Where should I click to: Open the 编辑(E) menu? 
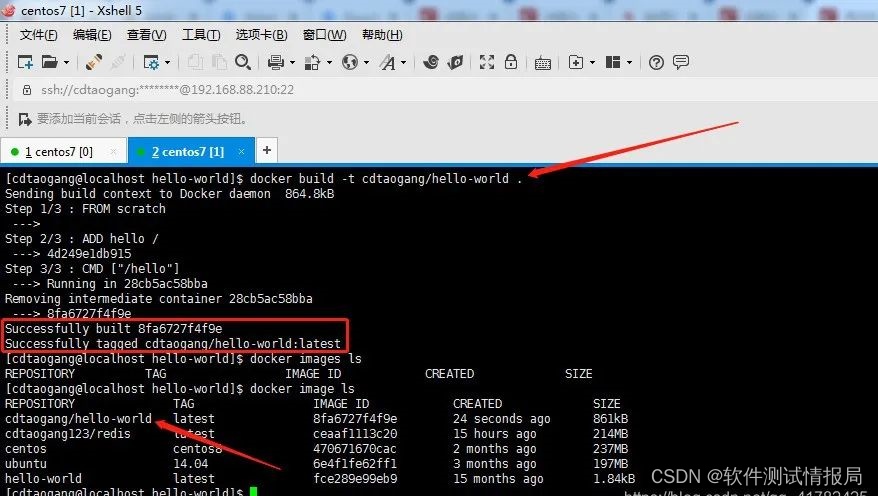92,35
